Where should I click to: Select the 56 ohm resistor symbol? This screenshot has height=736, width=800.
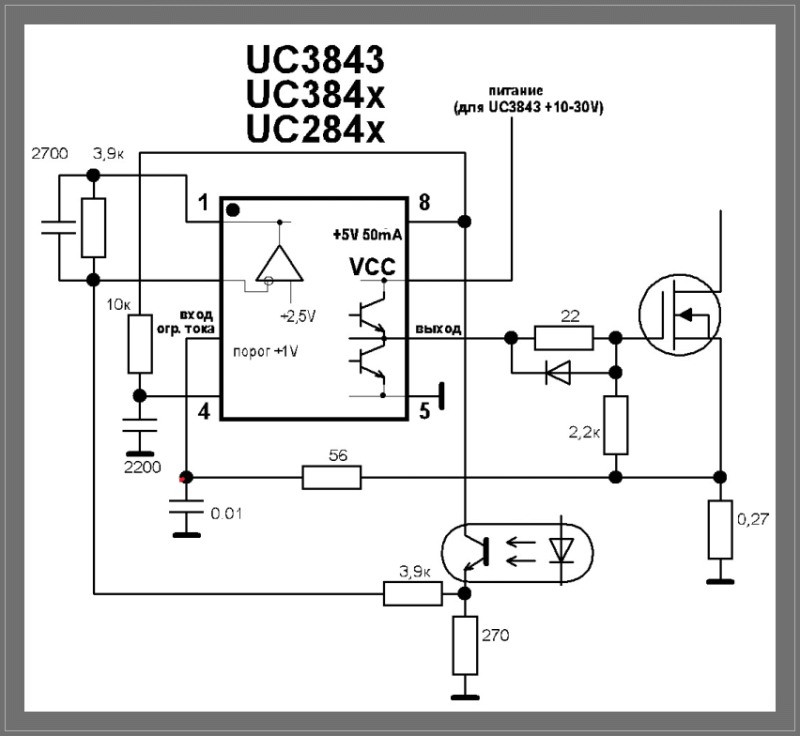332,477
